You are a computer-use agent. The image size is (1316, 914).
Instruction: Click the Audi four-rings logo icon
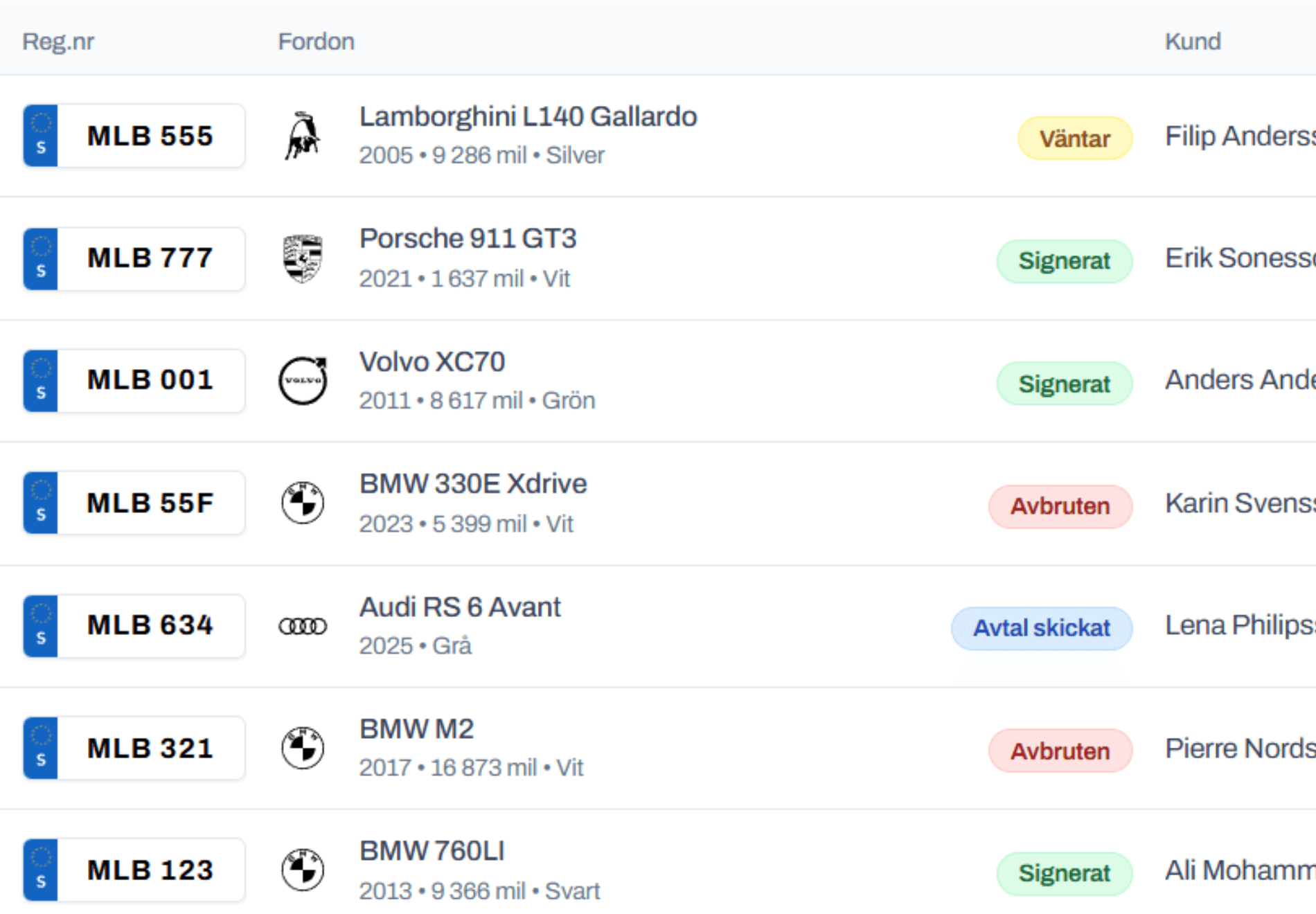[x=303, y=626]
